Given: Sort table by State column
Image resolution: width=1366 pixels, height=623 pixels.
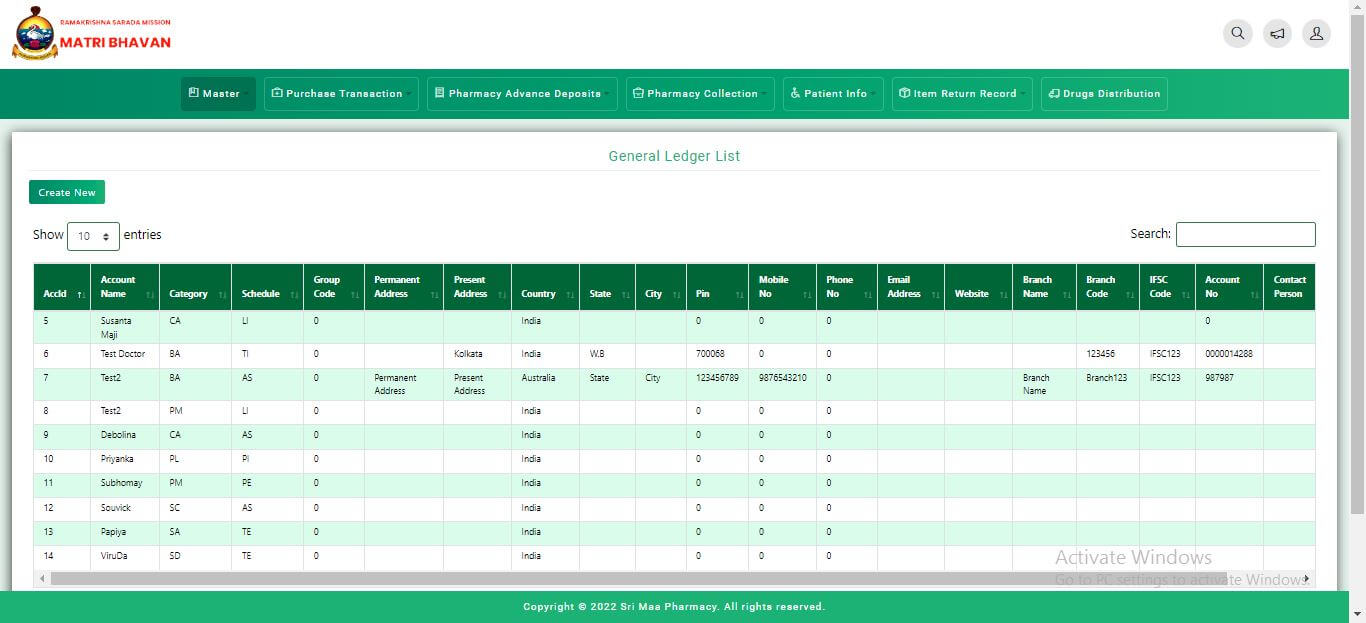Looking at the screenshot, I should [607, 287].
